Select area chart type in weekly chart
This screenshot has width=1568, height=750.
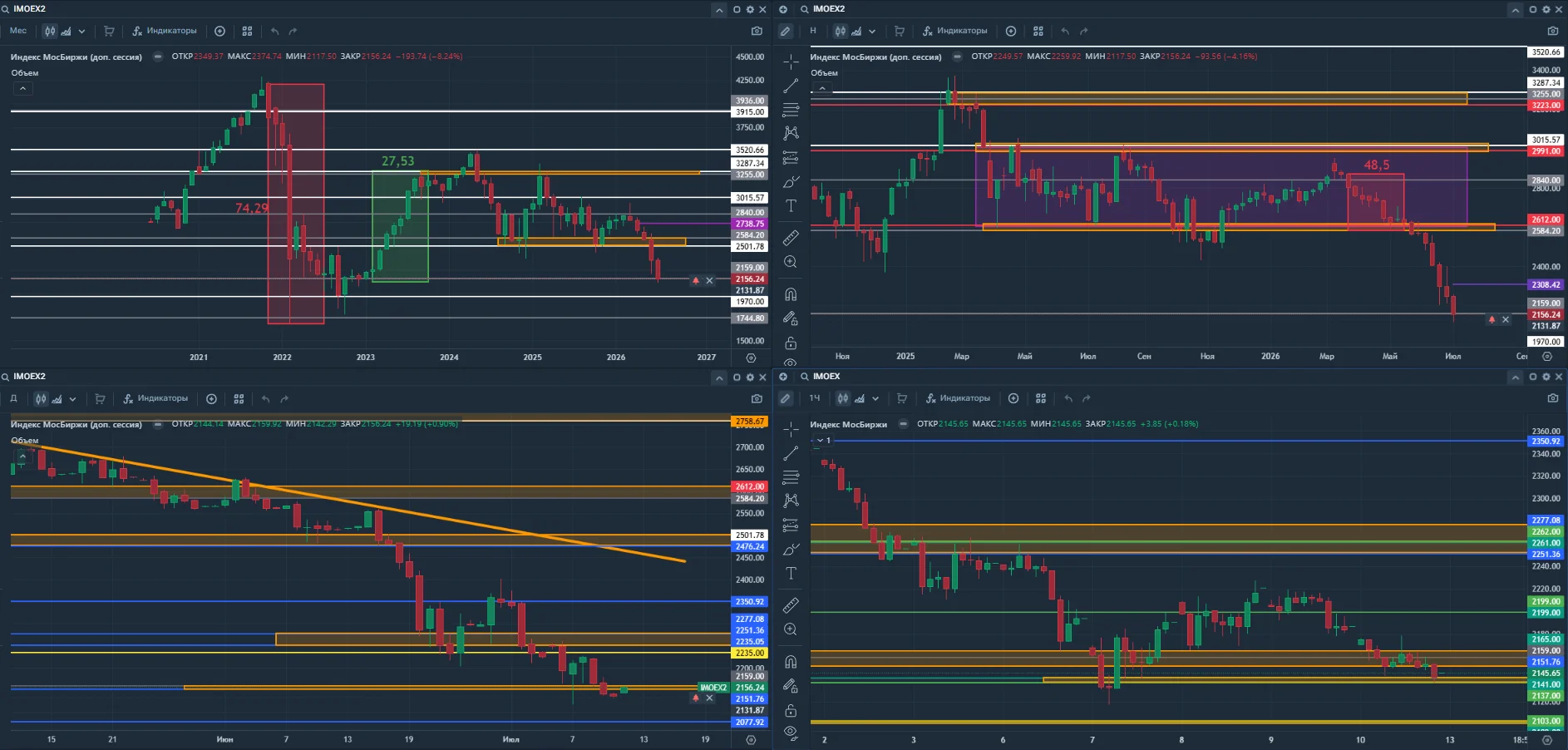click(x=857, y=31)
